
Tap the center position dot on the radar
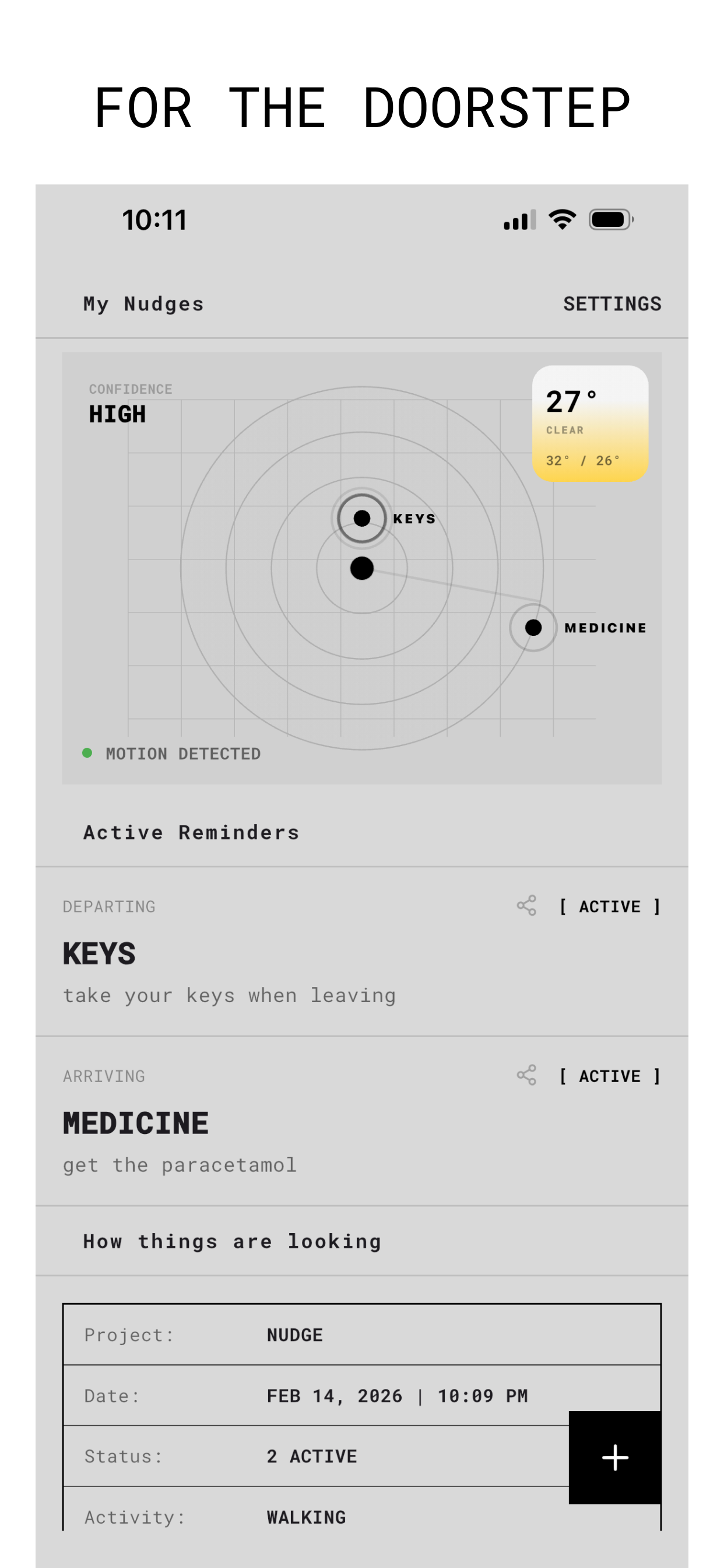362,569
